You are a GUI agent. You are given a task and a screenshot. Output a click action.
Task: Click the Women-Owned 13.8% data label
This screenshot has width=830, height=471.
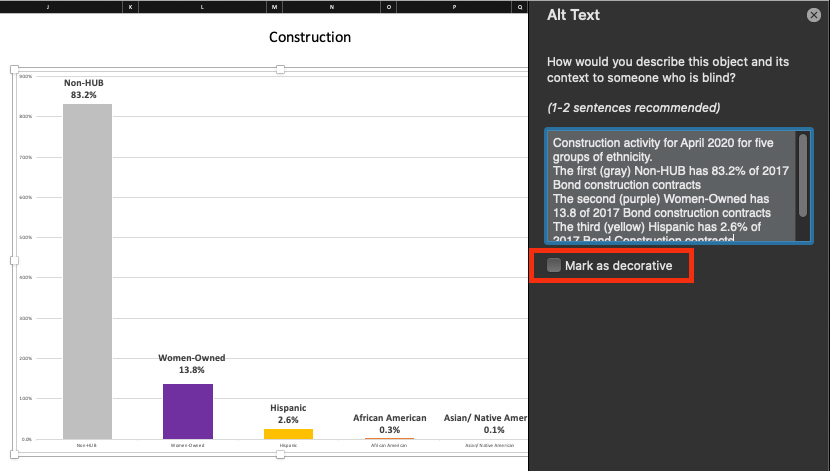192,364
